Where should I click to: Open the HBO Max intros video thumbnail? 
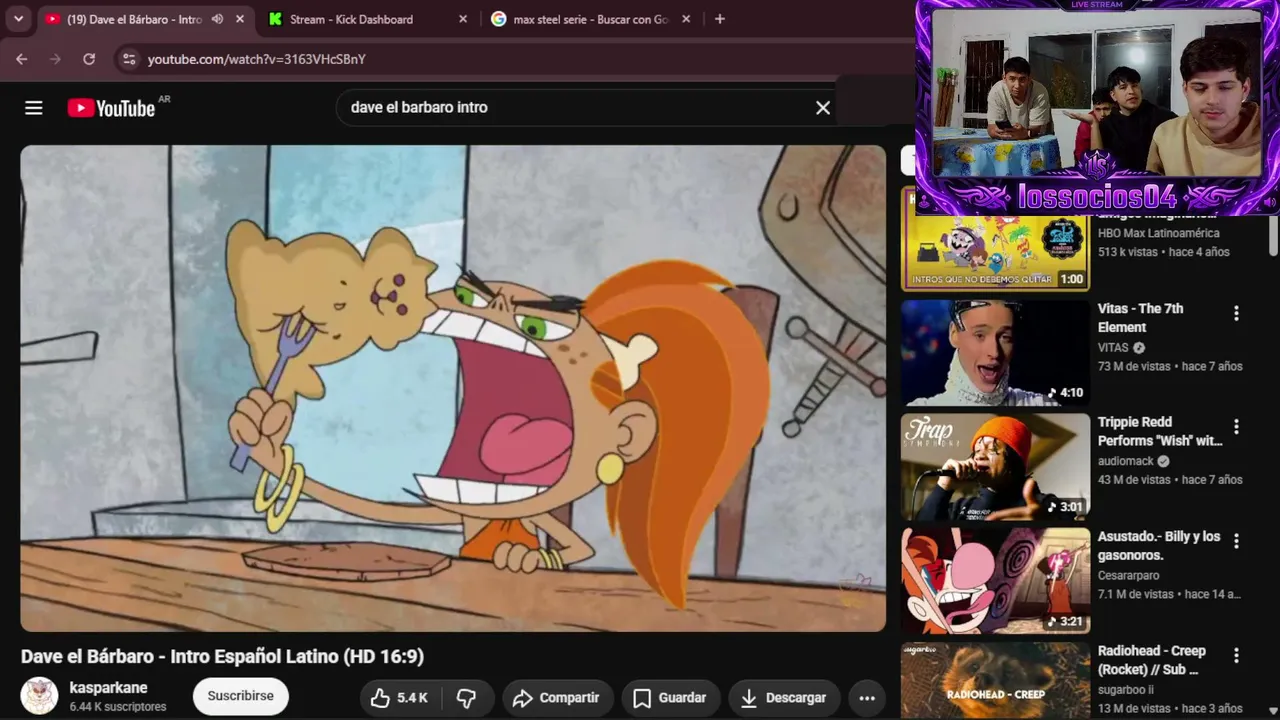(x=995, y=239)
